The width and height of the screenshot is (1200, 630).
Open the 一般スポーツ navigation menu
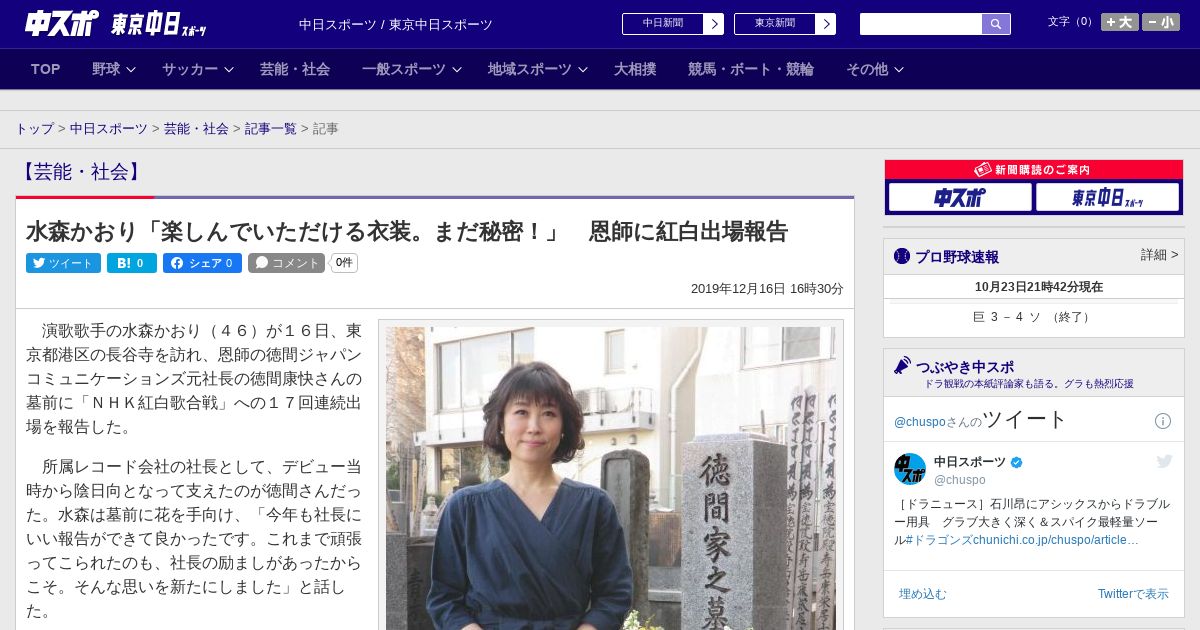[404, 69]
